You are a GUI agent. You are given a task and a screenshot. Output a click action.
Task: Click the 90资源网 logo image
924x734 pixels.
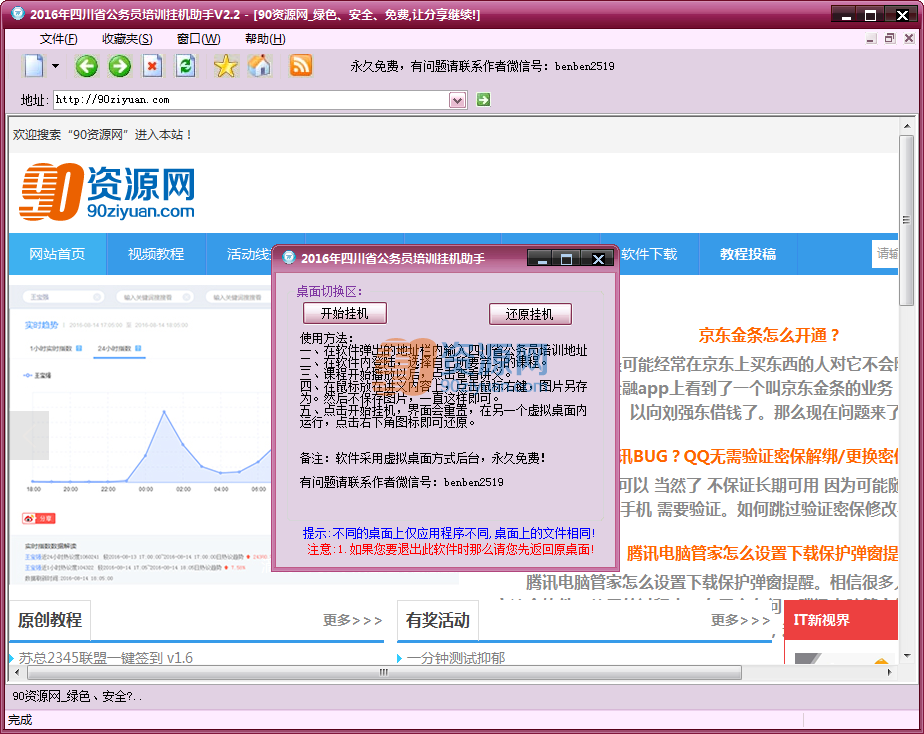[x=107, y=192]
